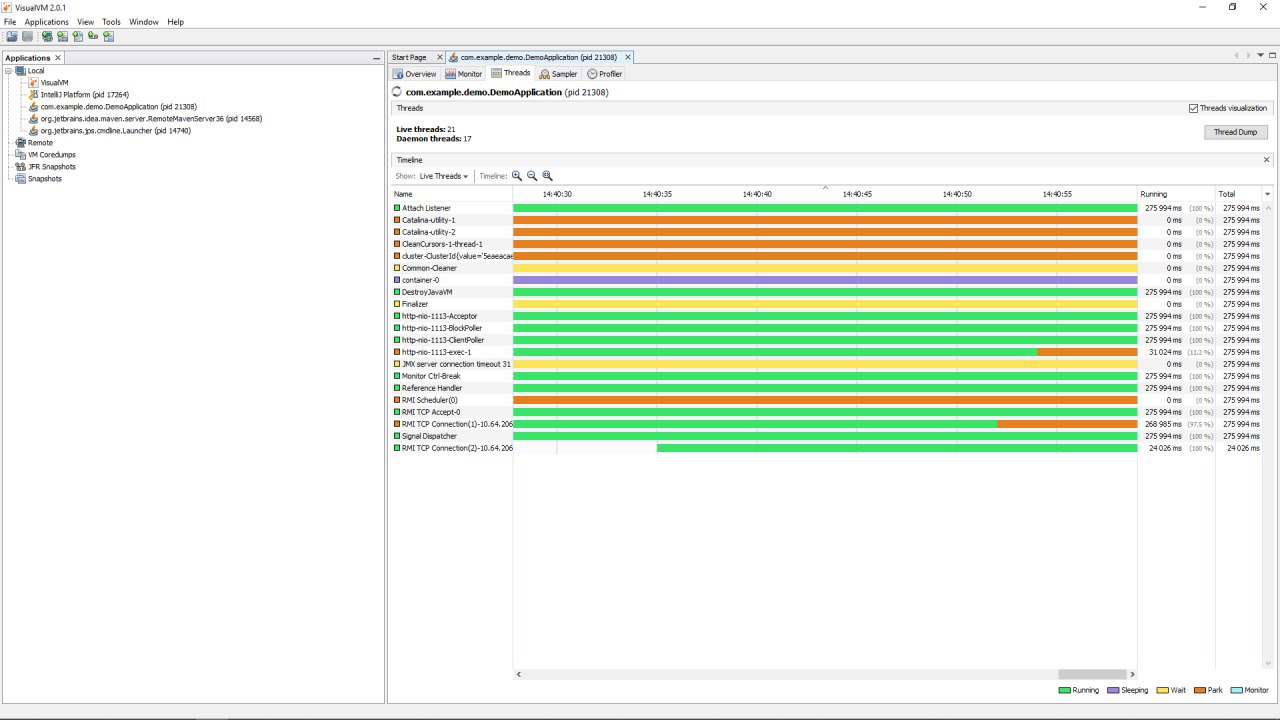Click the Local computer icon in the tree
The image size is (1280, 720).
pos(20,71)
